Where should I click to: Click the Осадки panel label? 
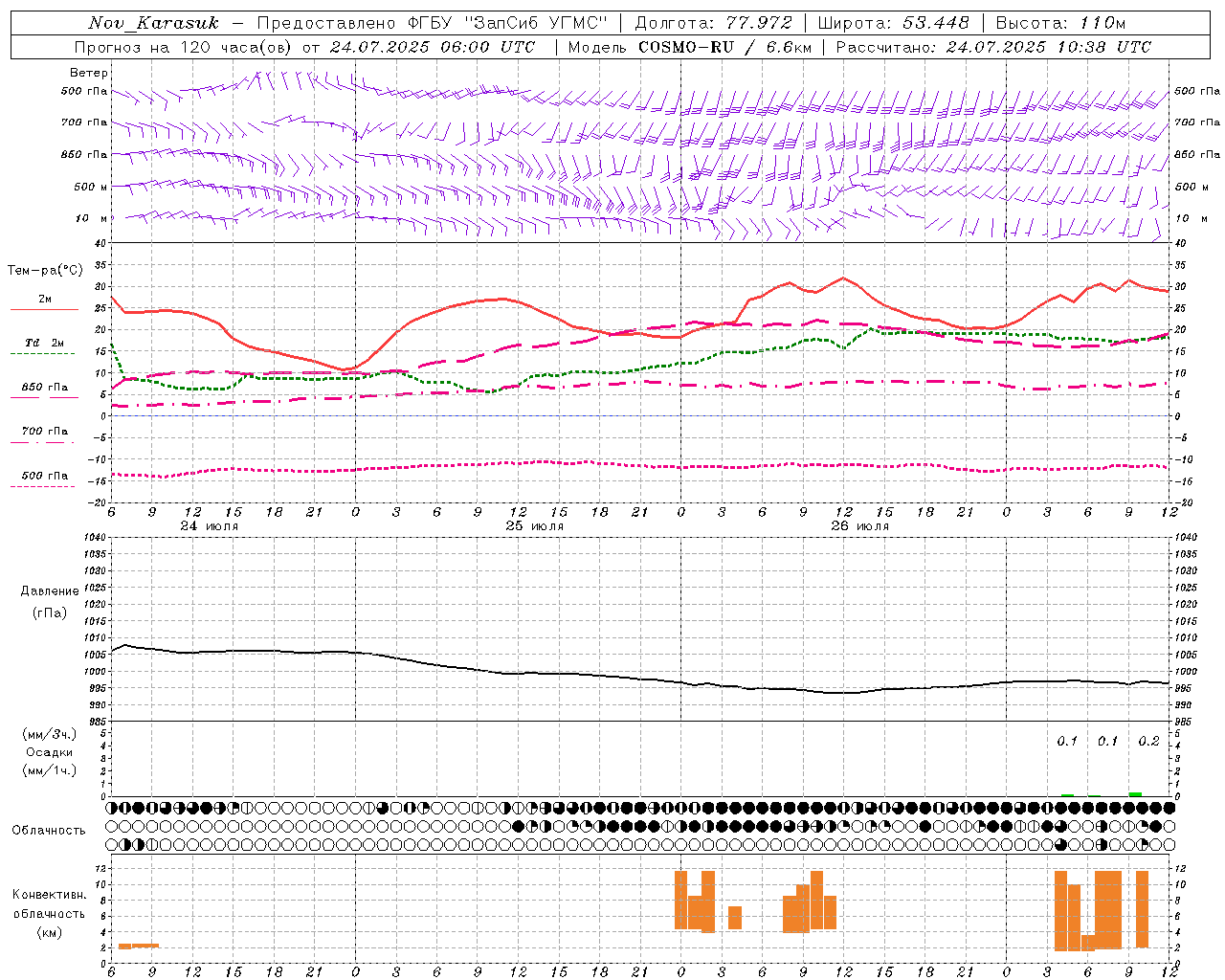point(50,753)
